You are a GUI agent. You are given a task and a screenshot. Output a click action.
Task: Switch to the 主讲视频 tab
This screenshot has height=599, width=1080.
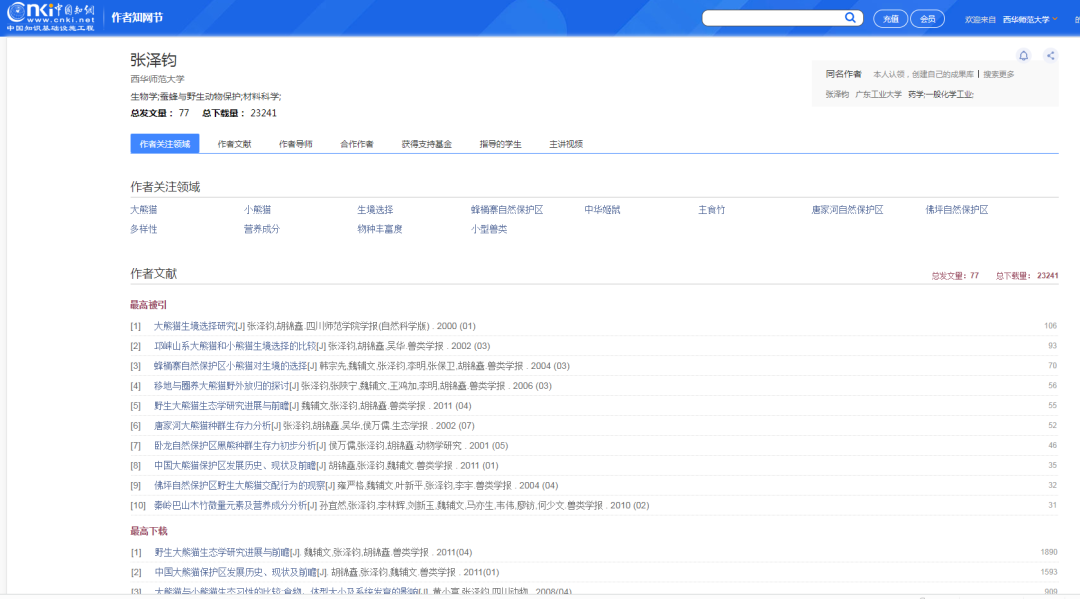pos(565,144)
